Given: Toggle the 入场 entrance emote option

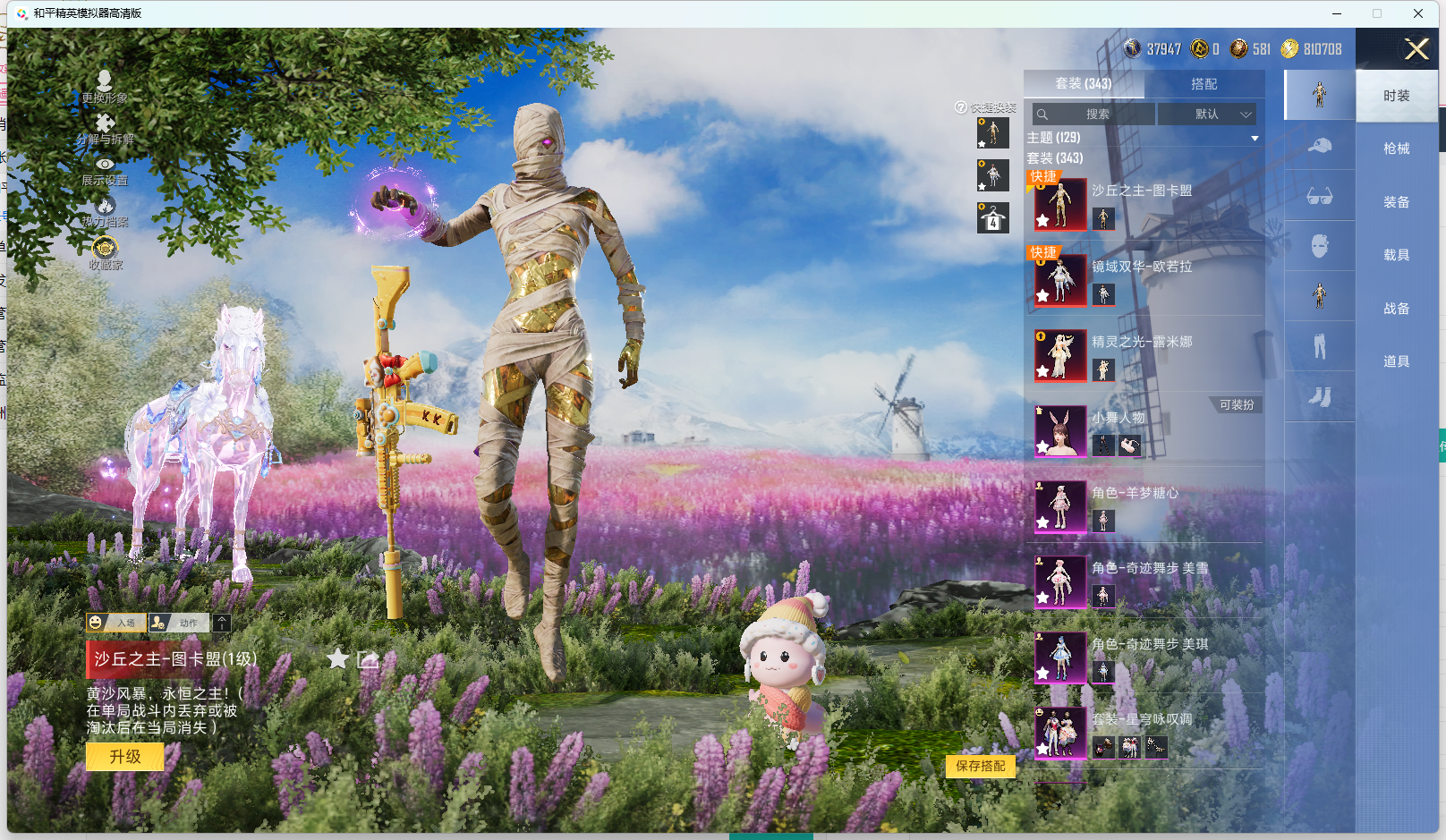Looking at the screenshot, I should 116,623.
